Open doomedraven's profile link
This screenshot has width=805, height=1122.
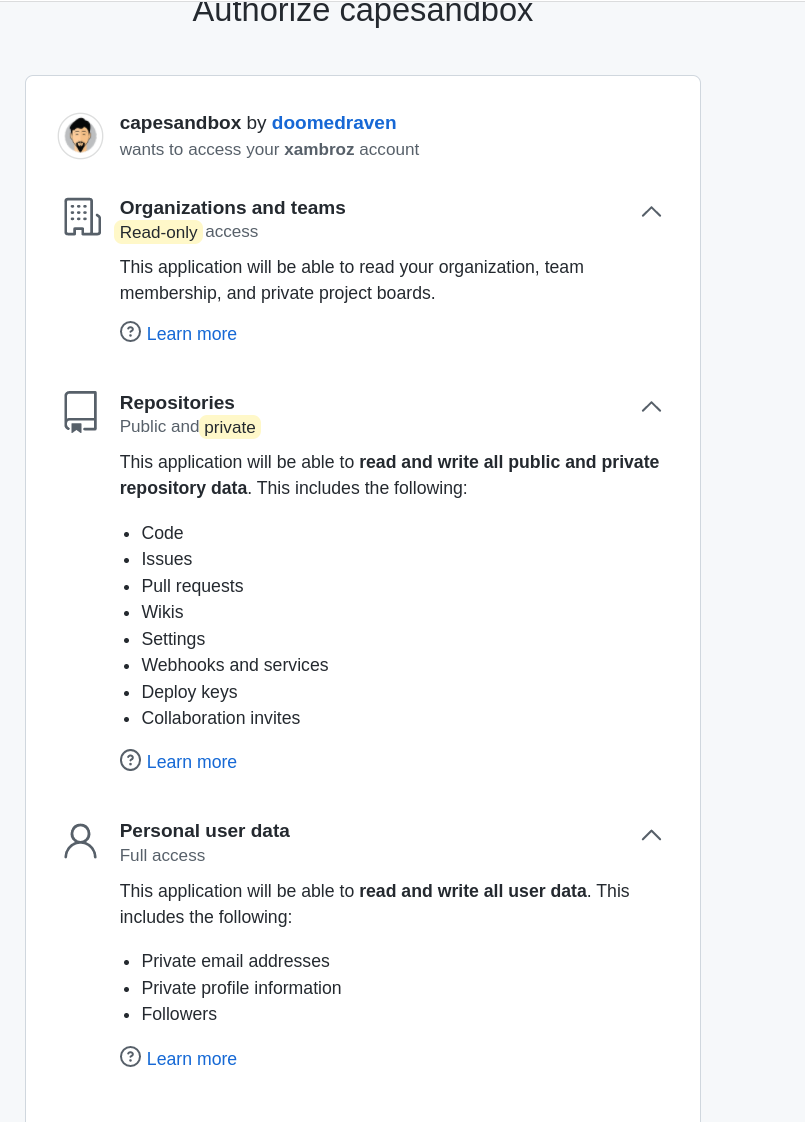(x=334, y=123)
